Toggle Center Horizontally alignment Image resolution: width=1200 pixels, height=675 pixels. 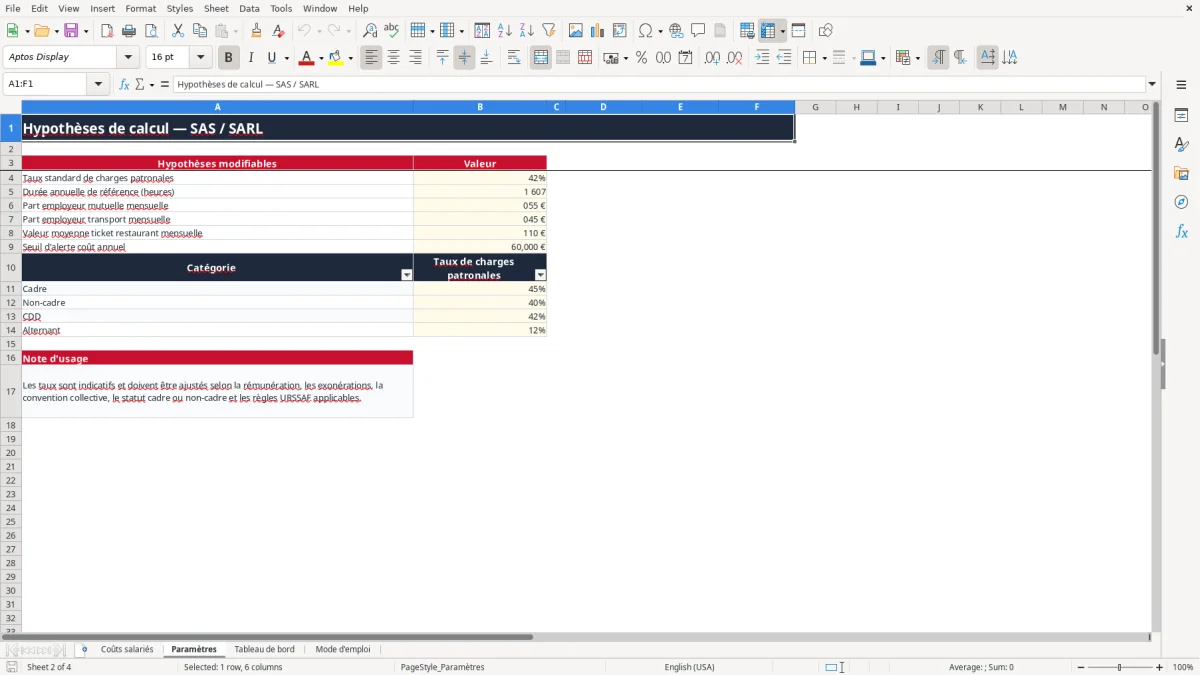393,58
